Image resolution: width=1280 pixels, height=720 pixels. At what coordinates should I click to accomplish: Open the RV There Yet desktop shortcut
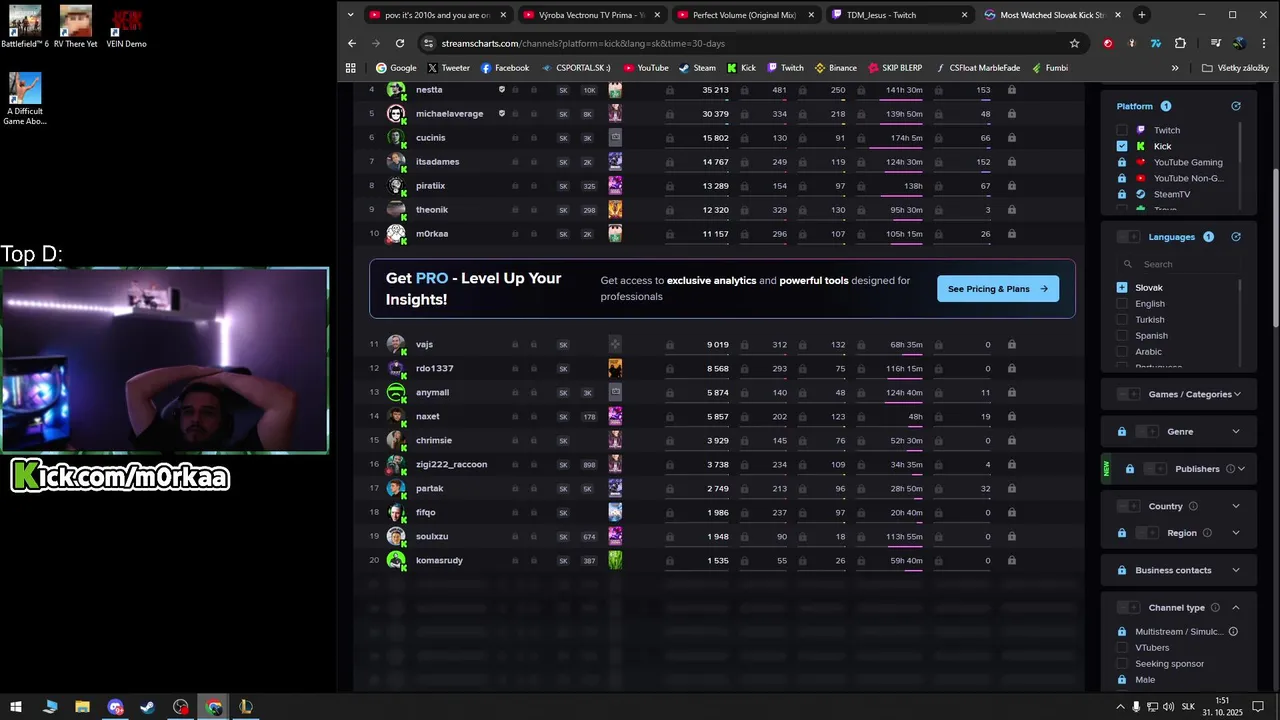tap(76, 27)
